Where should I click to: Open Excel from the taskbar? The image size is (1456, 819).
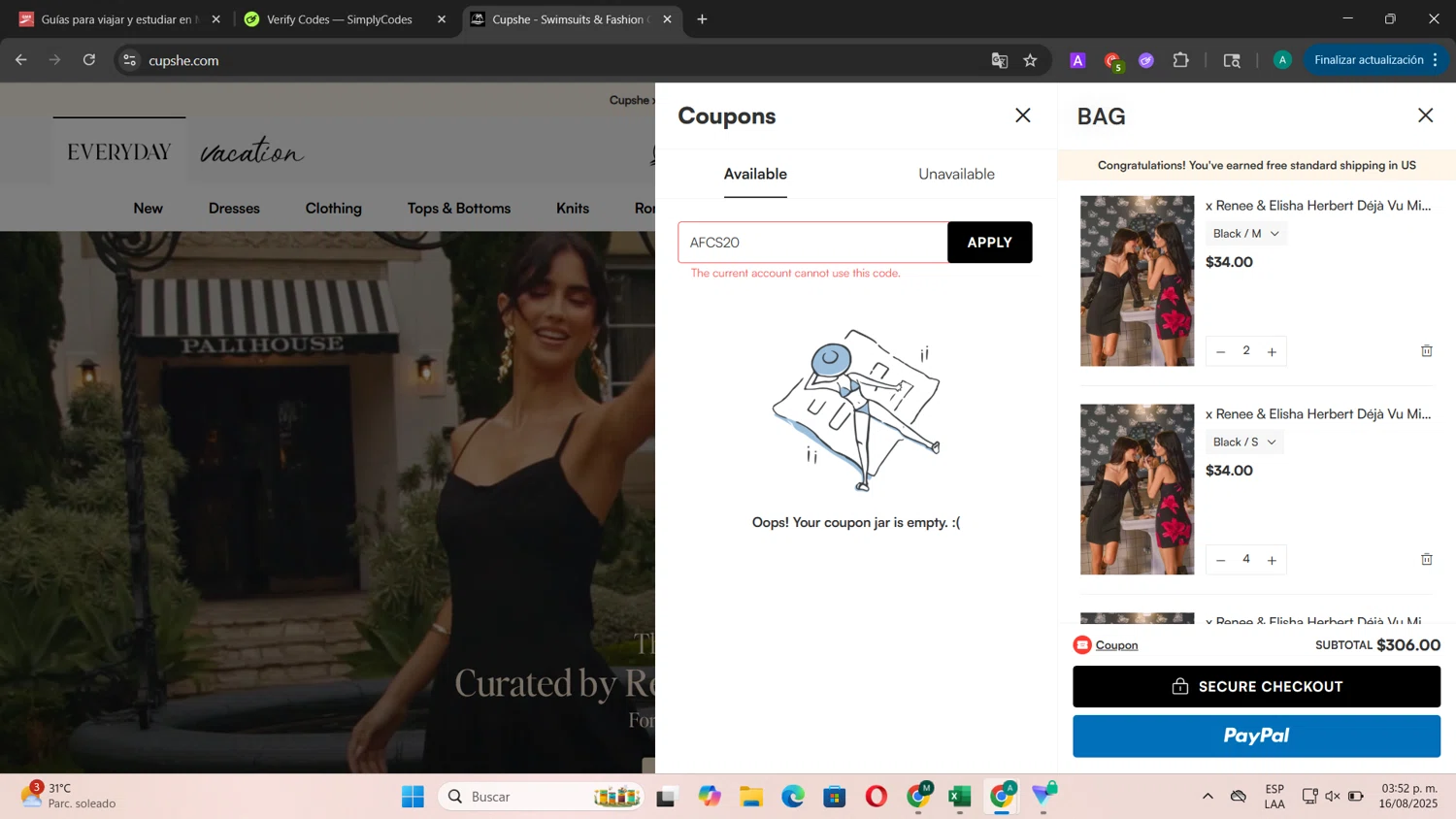click(x=960, y=797)
